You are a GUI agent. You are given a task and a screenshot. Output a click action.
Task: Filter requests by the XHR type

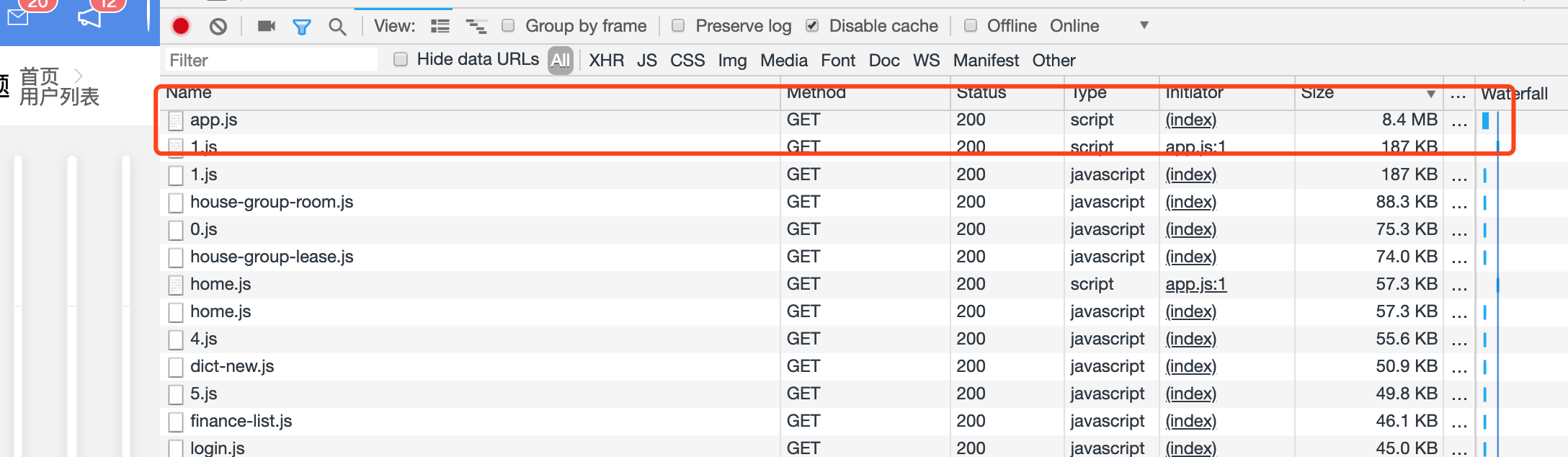(x=606, y=61)
